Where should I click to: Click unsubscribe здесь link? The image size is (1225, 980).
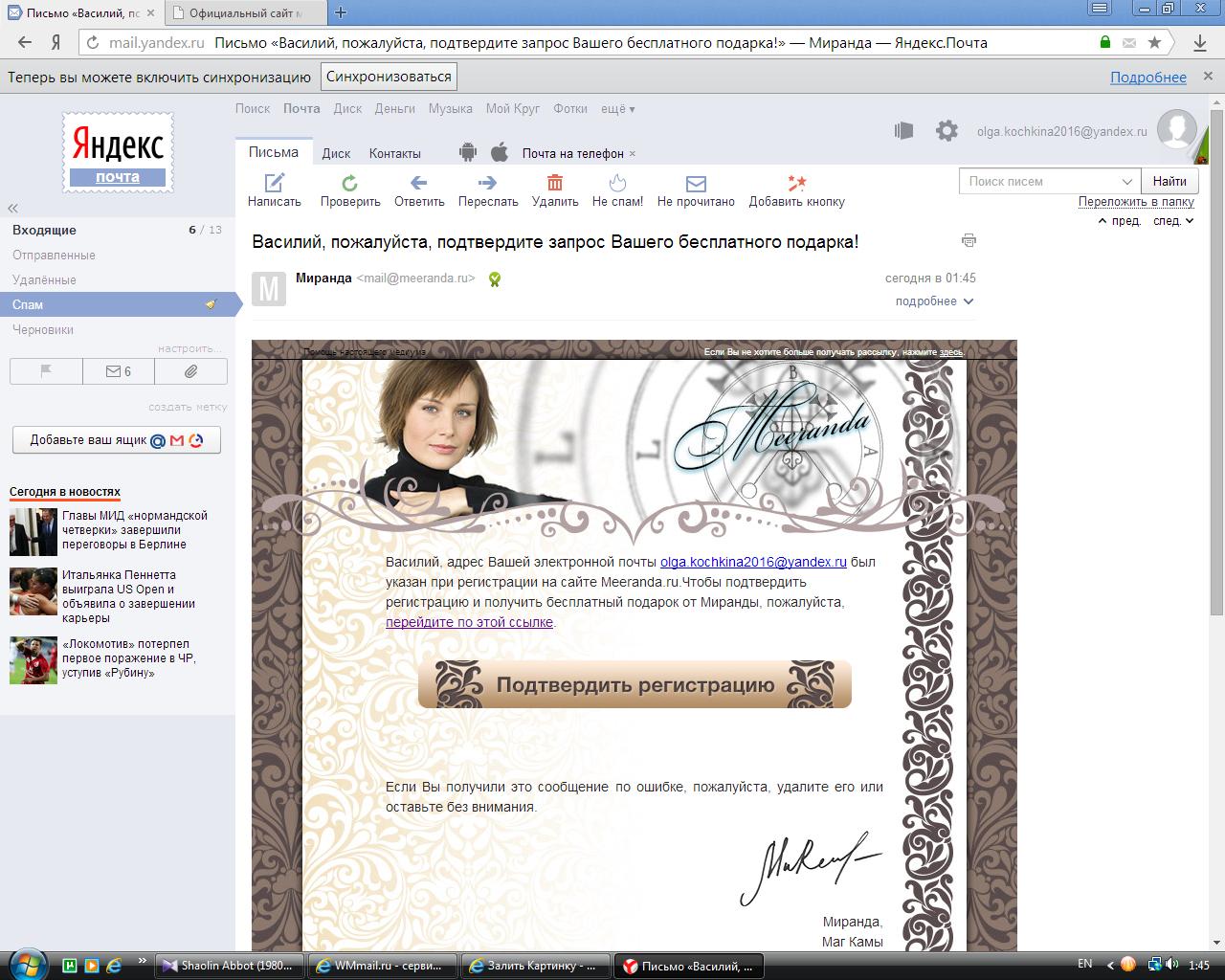pyautogui.click(x=950, y=352)
